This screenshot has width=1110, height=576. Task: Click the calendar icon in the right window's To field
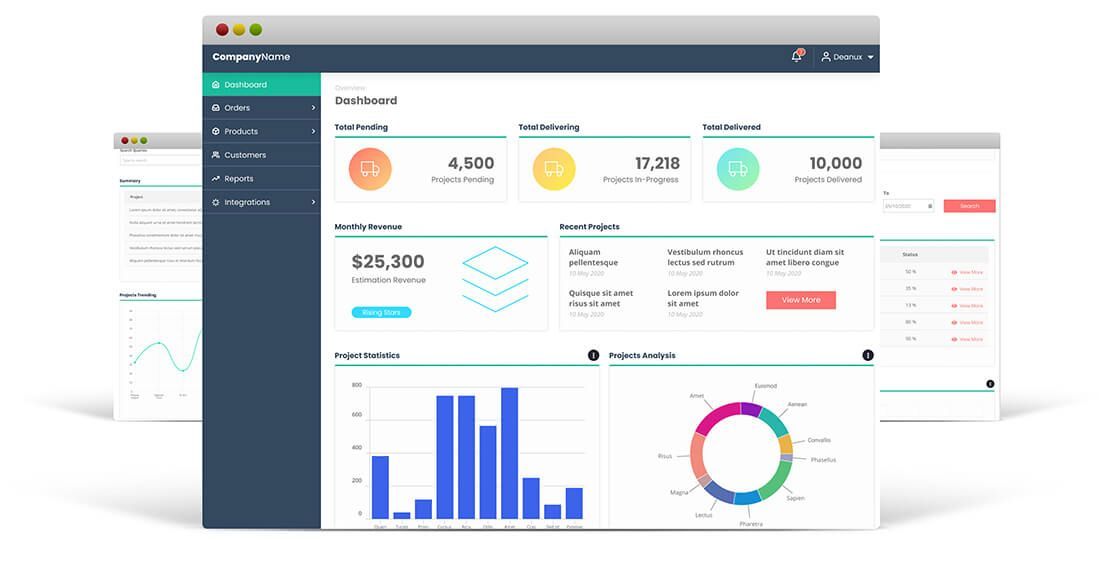click(x=930, y=206)
